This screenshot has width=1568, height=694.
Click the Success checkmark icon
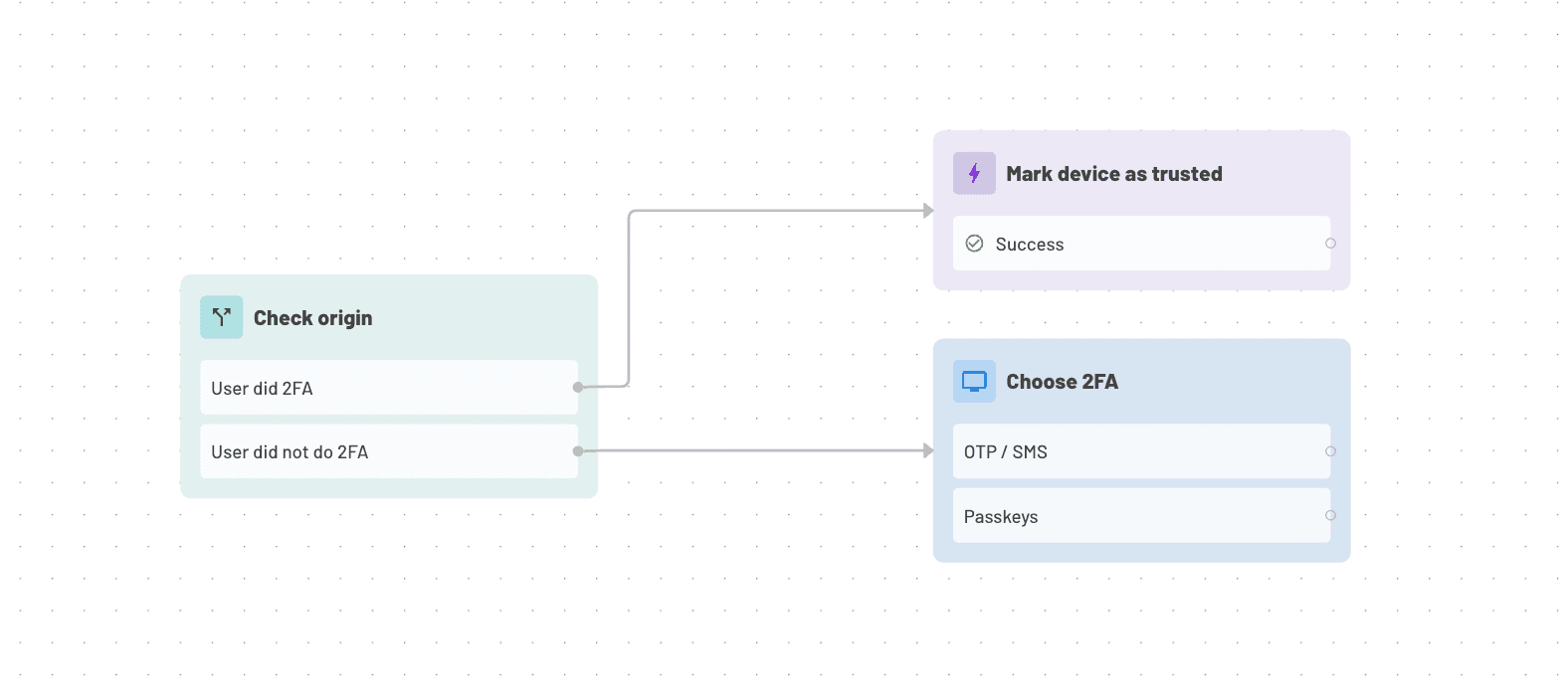tap(975, 244)
